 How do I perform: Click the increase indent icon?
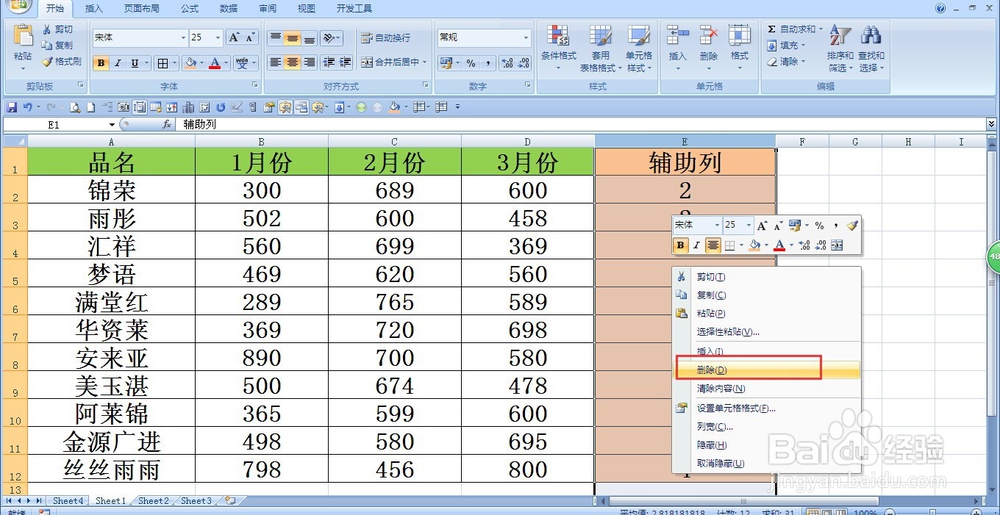[345, 62]
